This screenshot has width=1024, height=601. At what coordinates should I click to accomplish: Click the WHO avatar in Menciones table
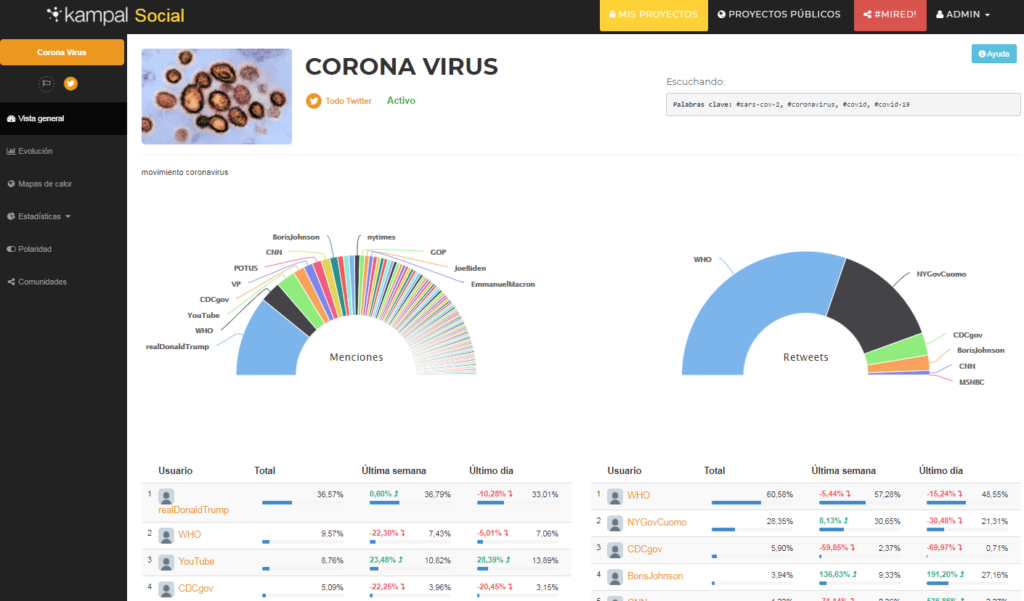coord(166,535)
